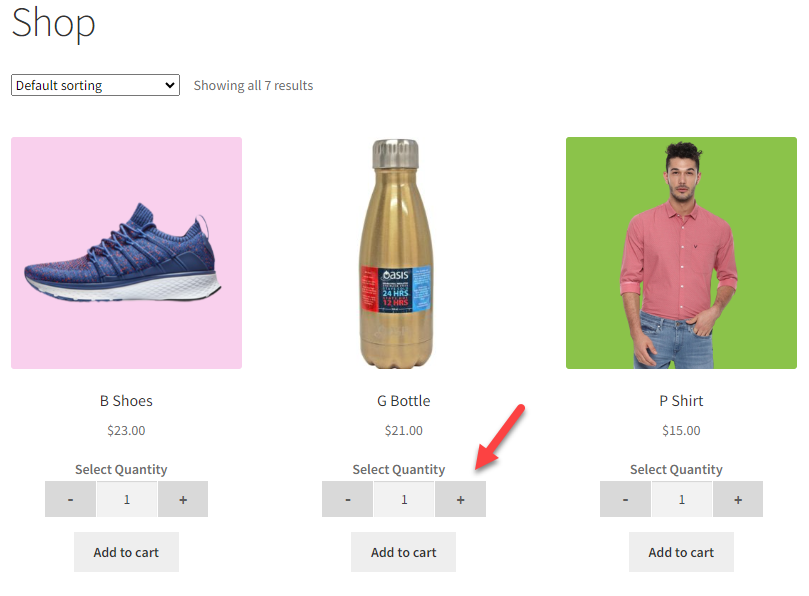Decrease quantity for G Bottle

(347, 499)
